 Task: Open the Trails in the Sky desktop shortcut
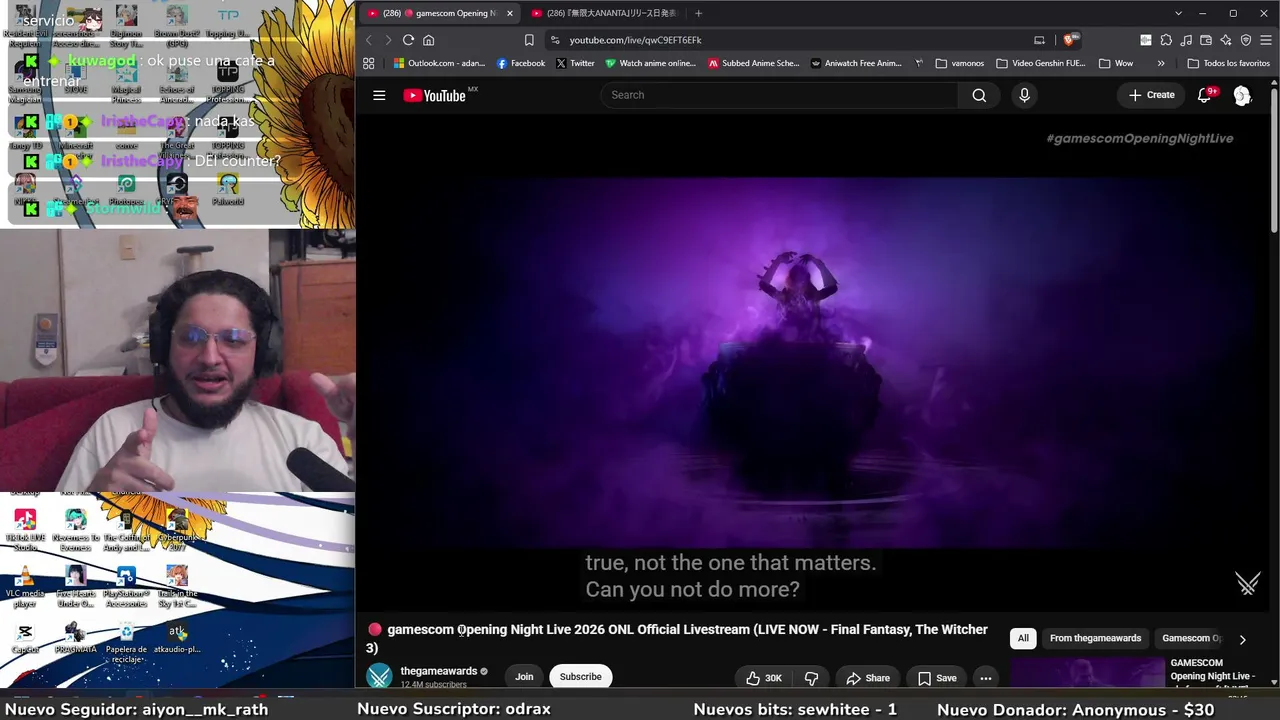click(177, 585)
